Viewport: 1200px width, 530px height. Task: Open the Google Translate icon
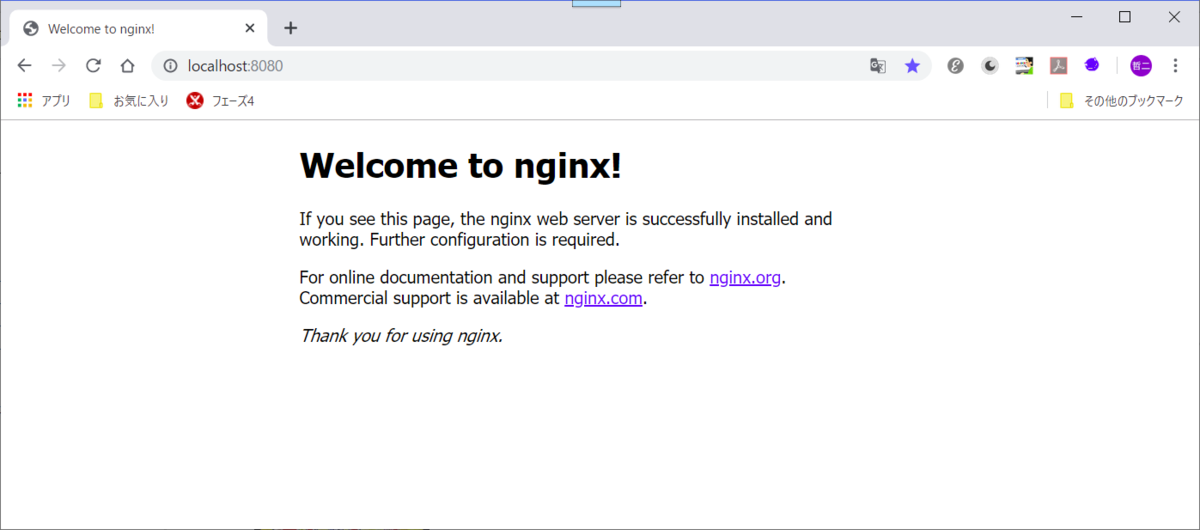[878, 66]
